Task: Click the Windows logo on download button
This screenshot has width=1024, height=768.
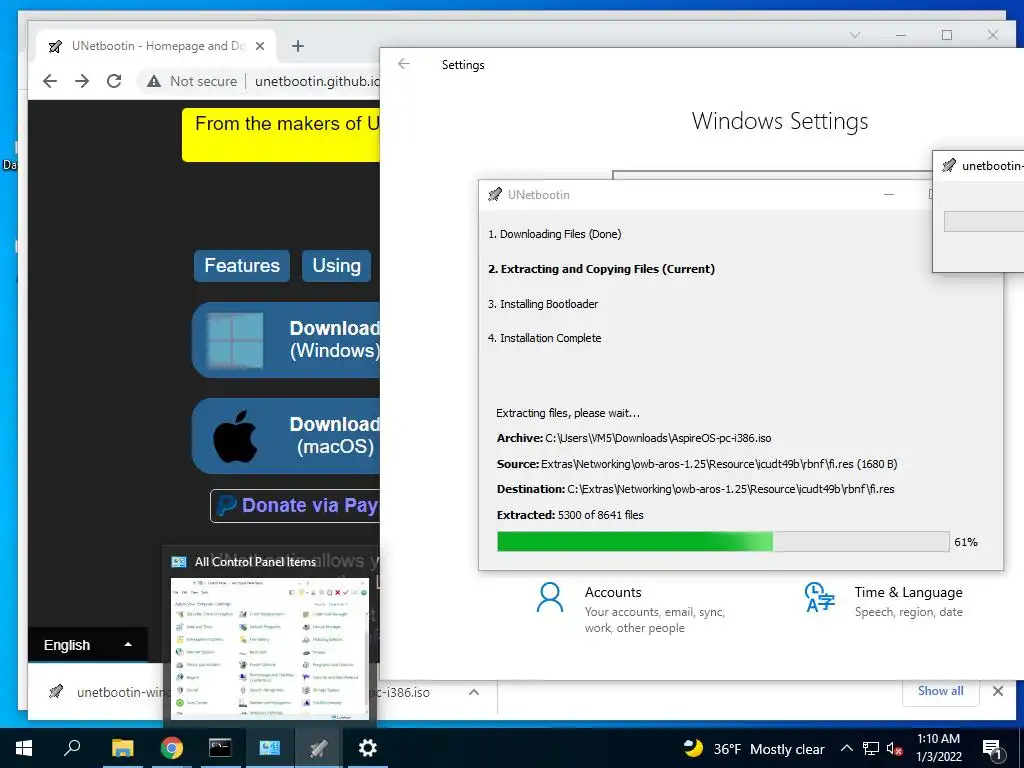Action: pos(235,340)
